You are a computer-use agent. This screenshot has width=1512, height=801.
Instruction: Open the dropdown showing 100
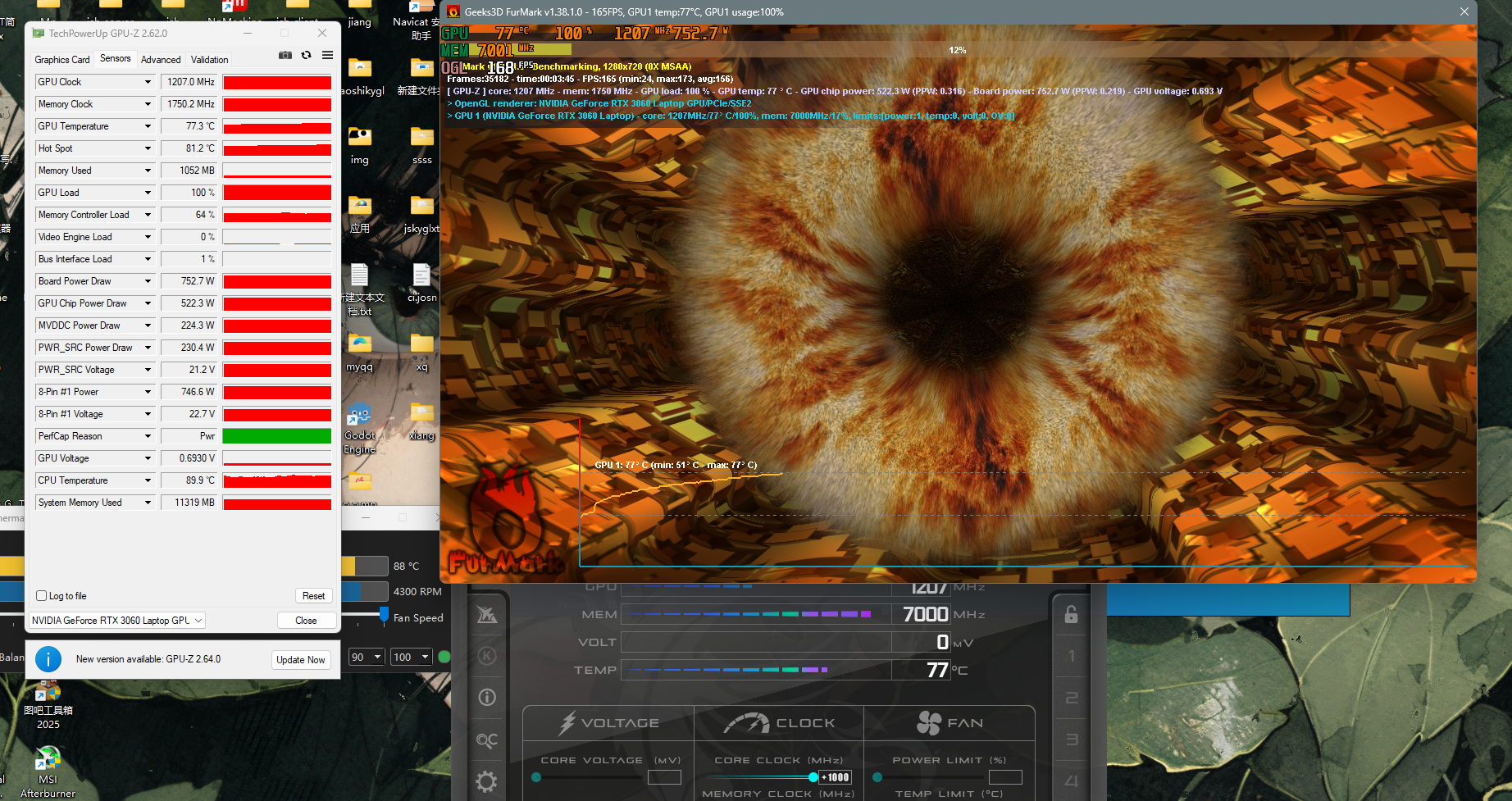(x=412, y=657)
